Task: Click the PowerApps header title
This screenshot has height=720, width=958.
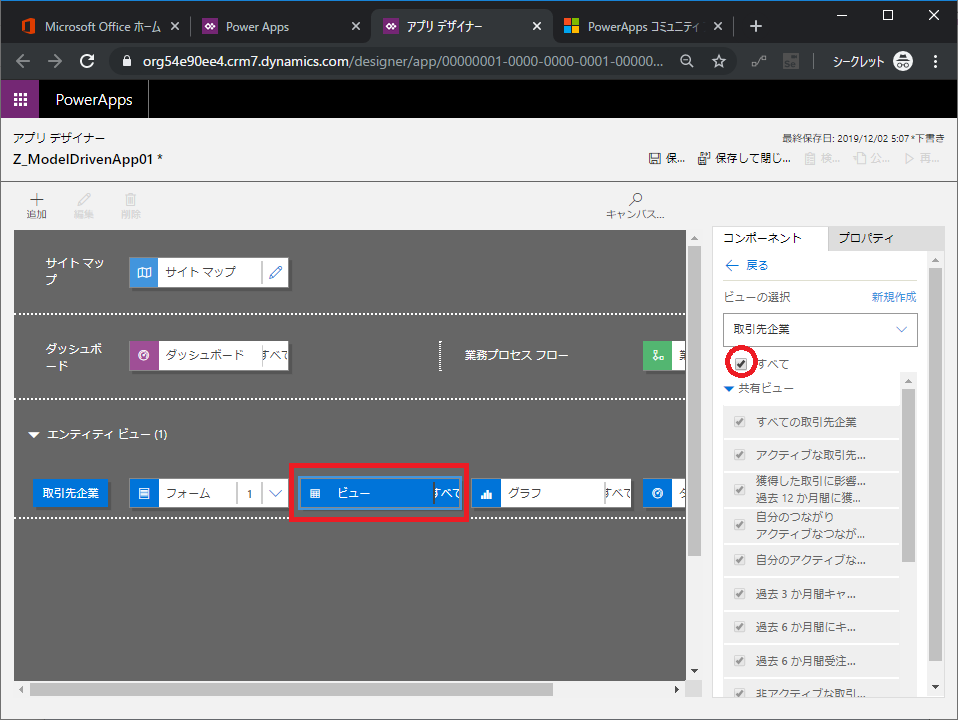Action: click(94, 100)
